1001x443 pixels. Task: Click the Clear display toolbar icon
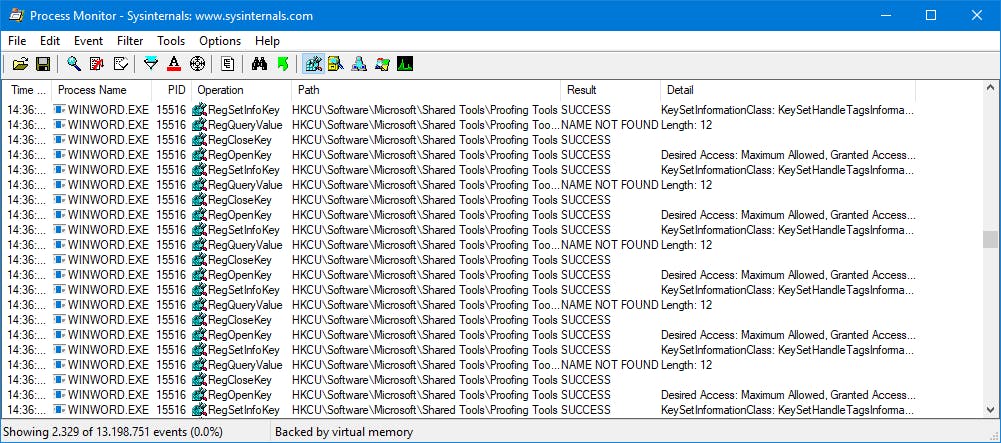pyautogui.click(x=120, y=64)
